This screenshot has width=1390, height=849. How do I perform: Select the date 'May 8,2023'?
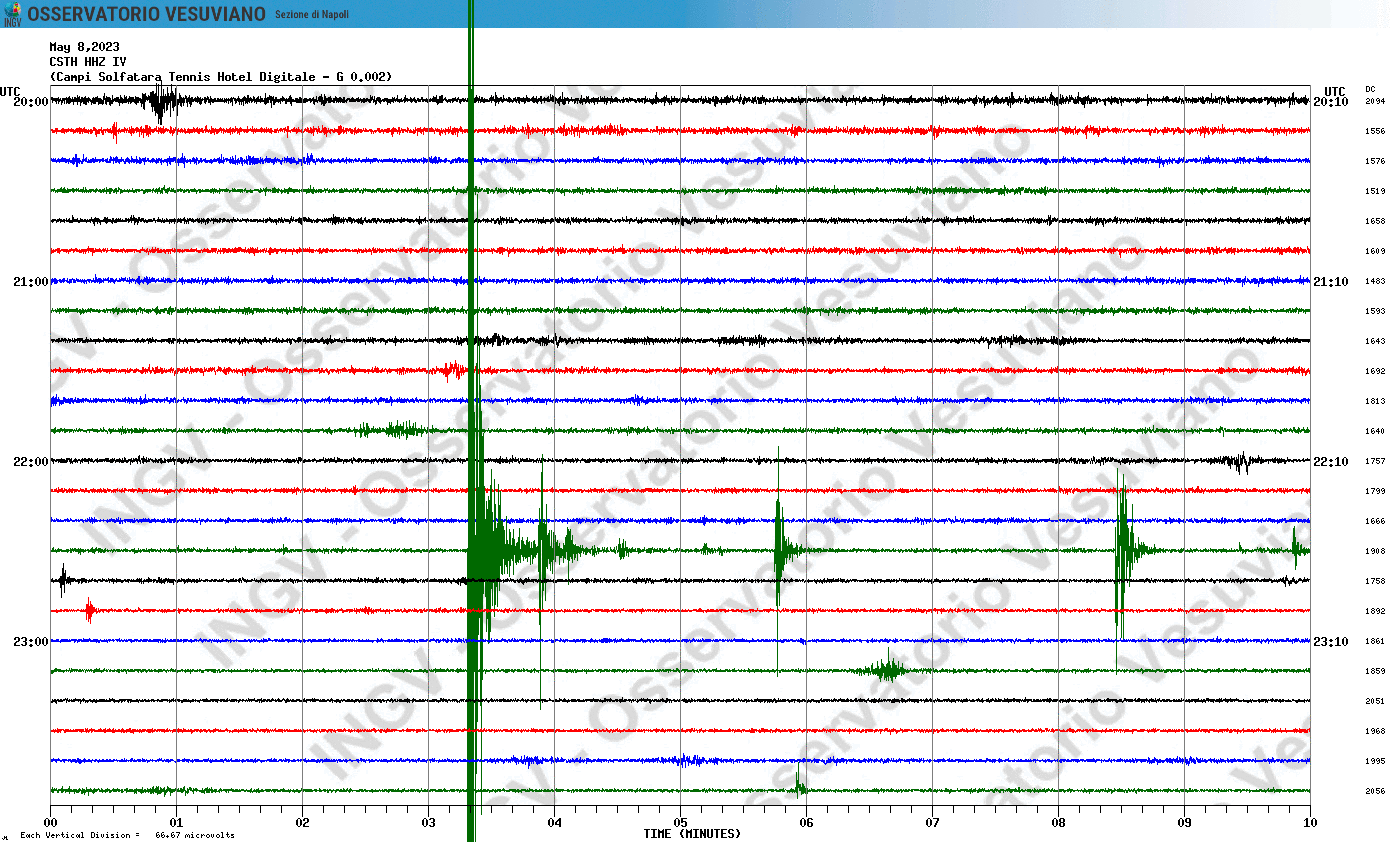pos(85,47)
